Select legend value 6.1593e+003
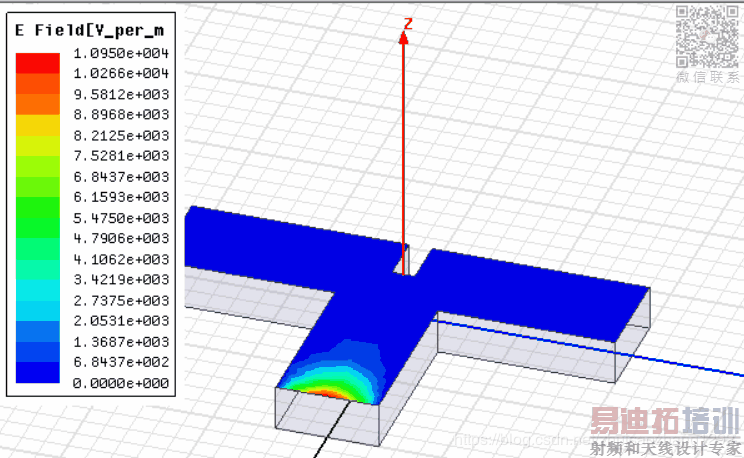 click(x=121, y=197)
